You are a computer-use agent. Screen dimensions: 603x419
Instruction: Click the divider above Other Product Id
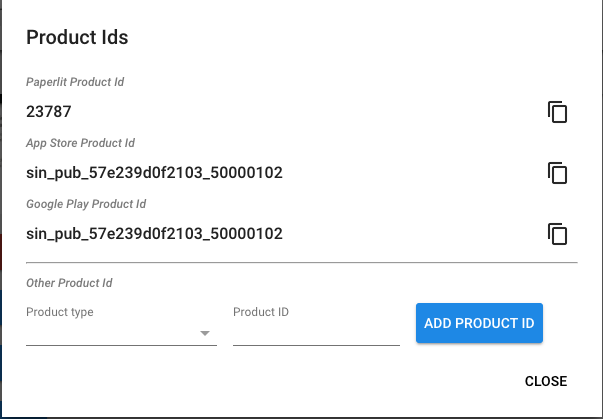click(x=302, y=263)
